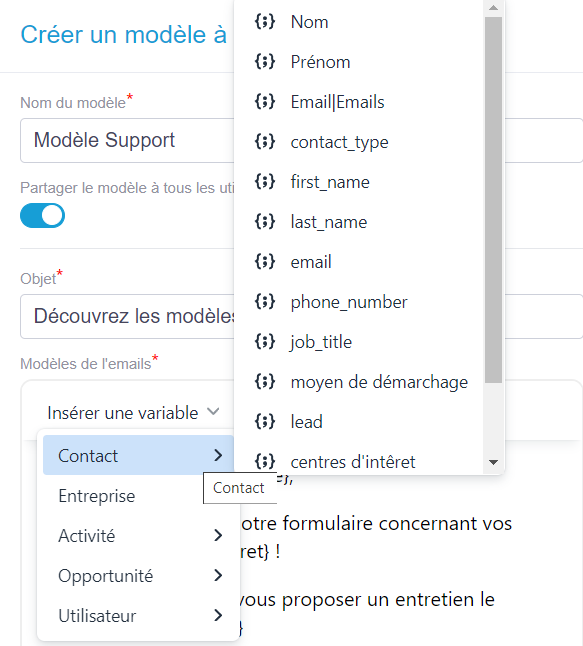Open the Insérer une variable dropdown

click(x=133, y=412)
